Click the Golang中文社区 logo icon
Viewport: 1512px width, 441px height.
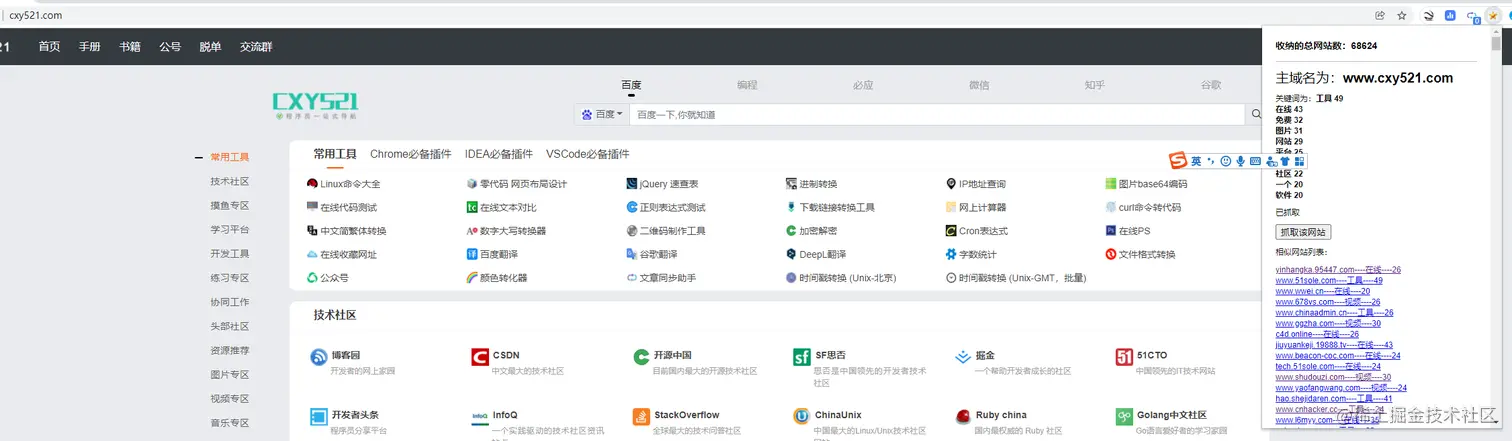coord(1124,416)
